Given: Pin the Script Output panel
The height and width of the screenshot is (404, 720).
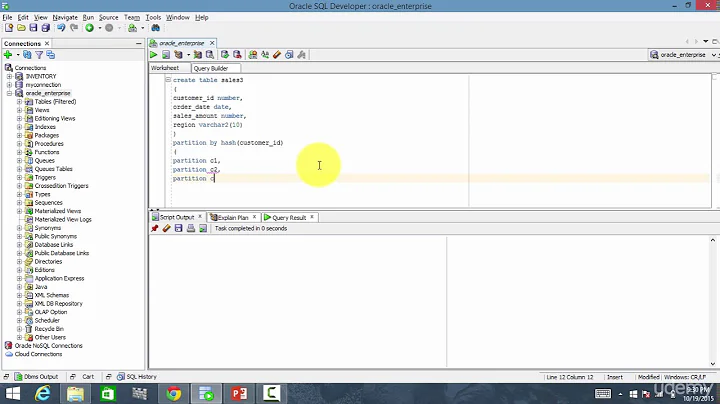Looking at the screenshot, I should (x=155, y=228).
